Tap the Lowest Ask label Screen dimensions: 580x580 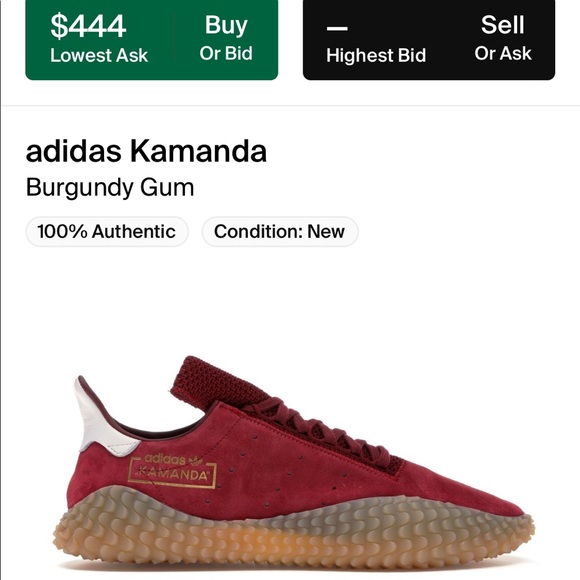pyautogui.click(x=99, y=55)
